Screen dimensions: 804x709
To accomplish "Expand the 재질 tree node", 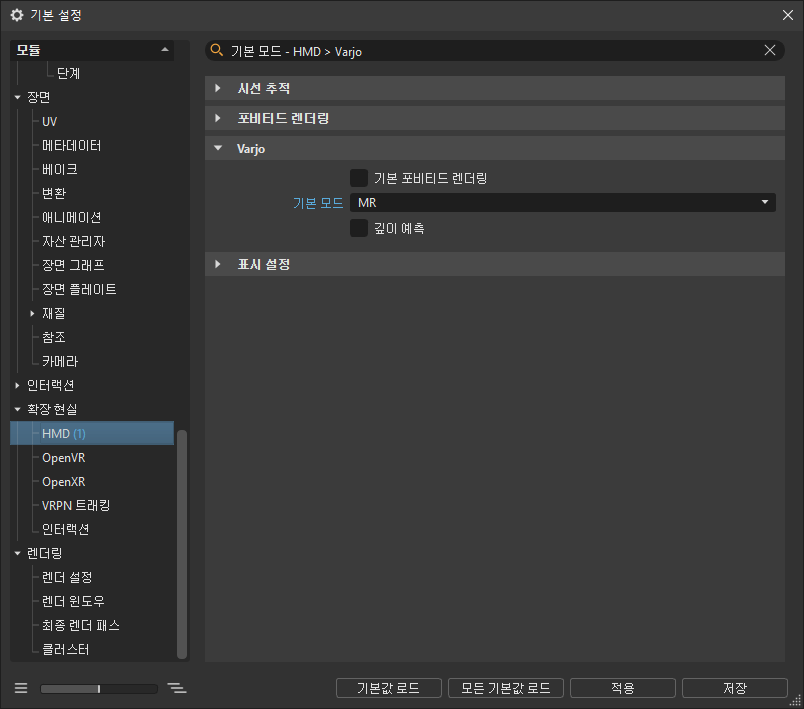I will 32,313.
